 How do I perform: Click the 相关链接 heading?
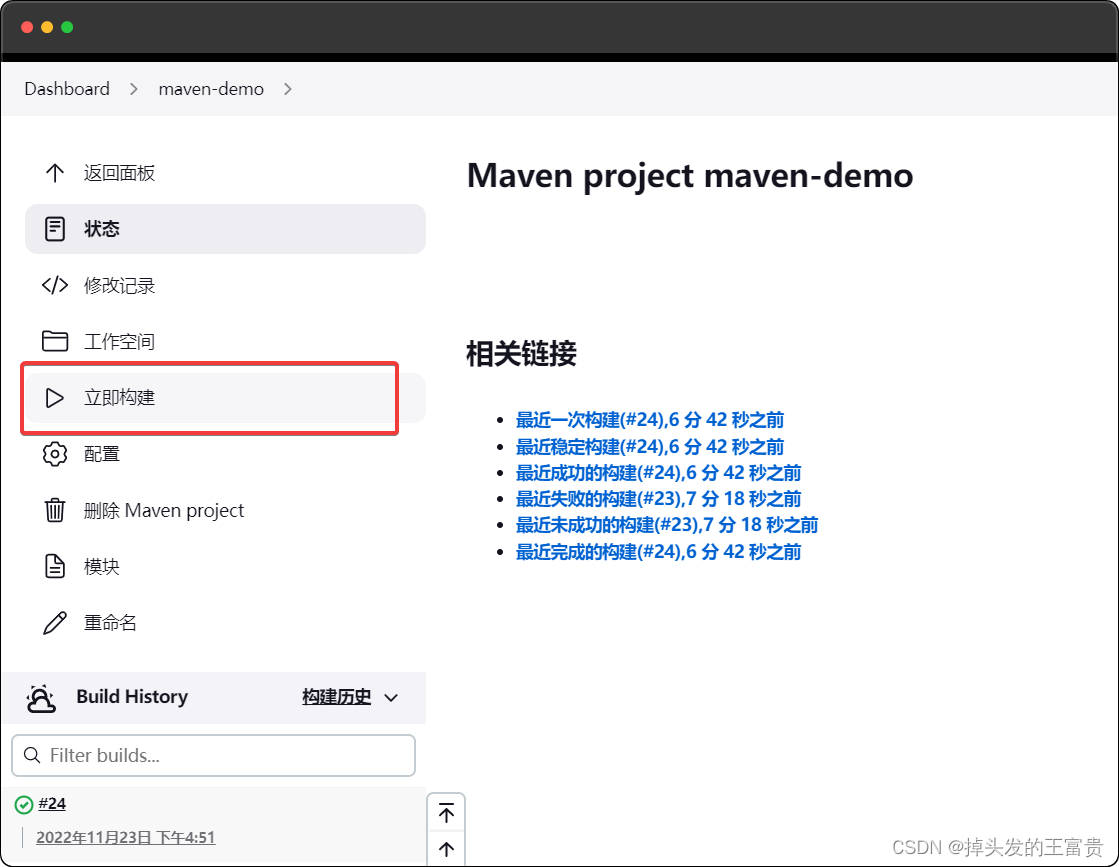(521, 353)
